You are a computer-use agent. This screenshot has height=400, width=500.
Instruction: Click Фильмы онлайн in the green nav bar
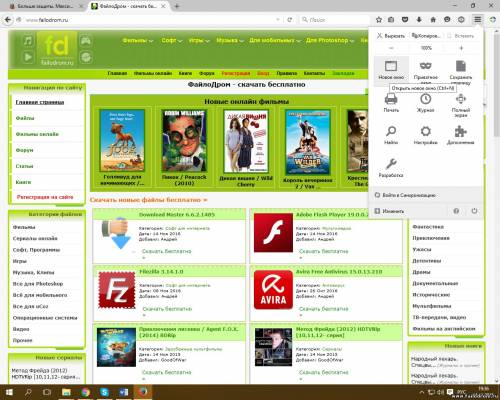coord(153,73)
